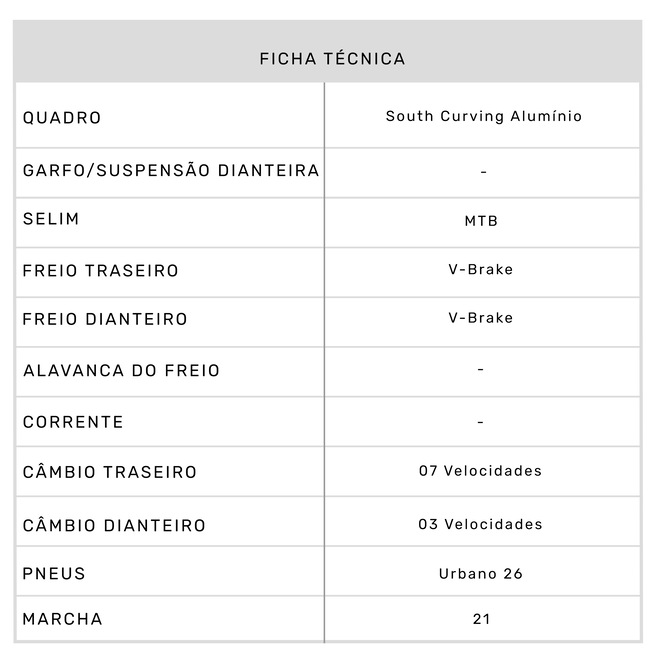Viewport: 660px width, 660px height.
Task: Select the 03 Velocidades value
Action: (480, 524)
